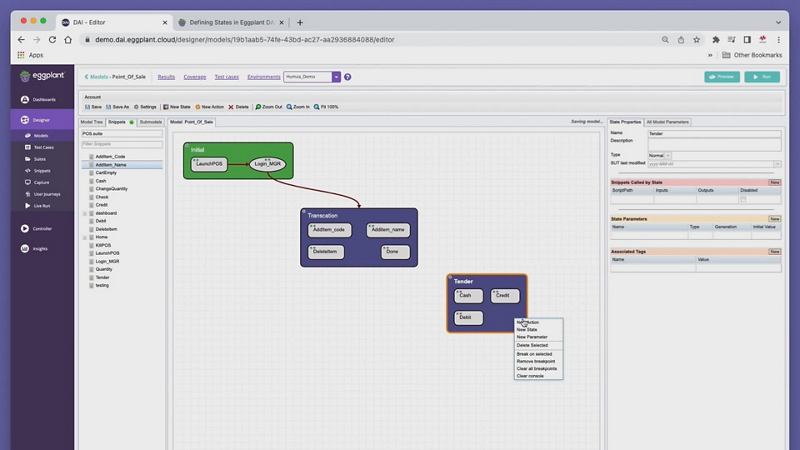Viewport: 800px width, 450px height.
Task: Switch to the Model Tree tab
Action: point(92,122)
